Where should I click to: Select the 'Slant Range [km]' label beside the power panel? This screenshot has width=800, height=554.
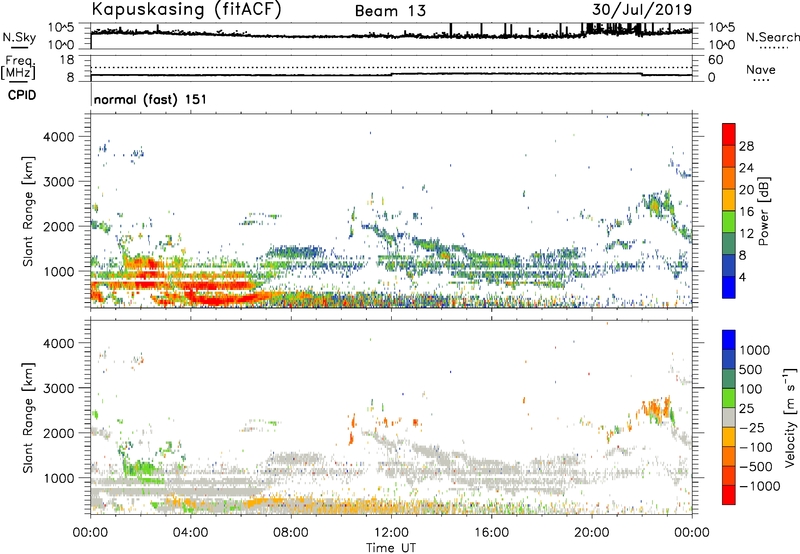click(x=28, y=211)
